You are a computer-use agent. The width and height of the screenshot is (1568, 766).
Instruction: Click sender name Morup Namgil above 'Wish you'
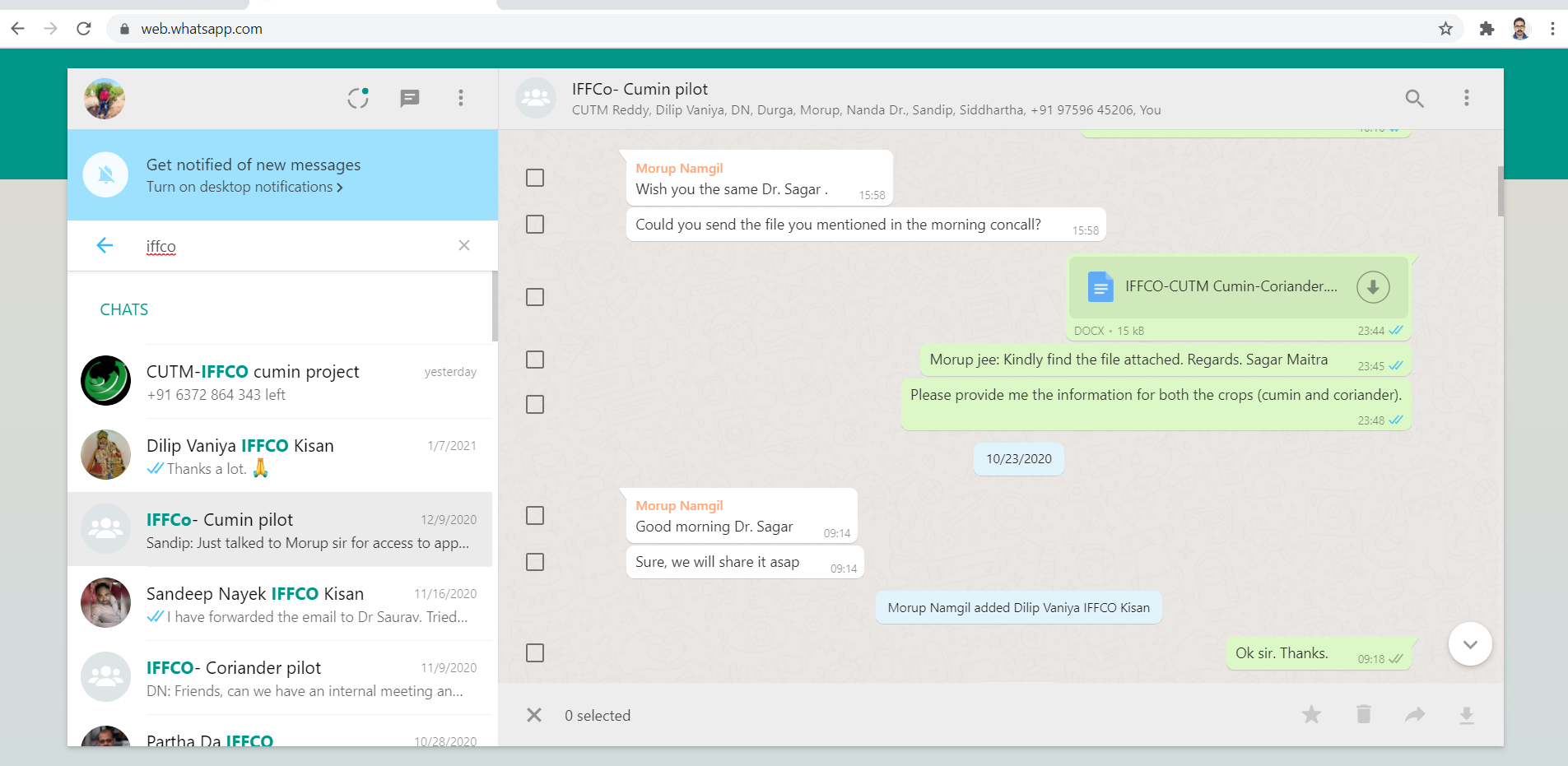point(679,168)
